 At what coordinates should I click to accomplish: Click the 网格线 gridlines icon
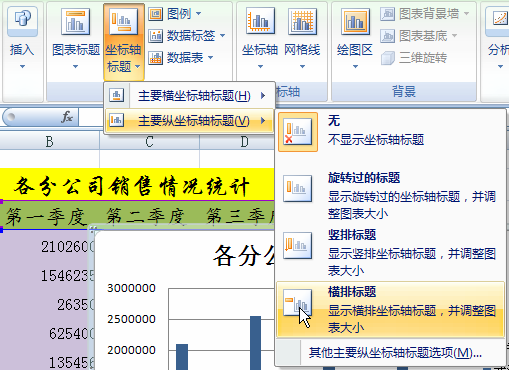302,21
